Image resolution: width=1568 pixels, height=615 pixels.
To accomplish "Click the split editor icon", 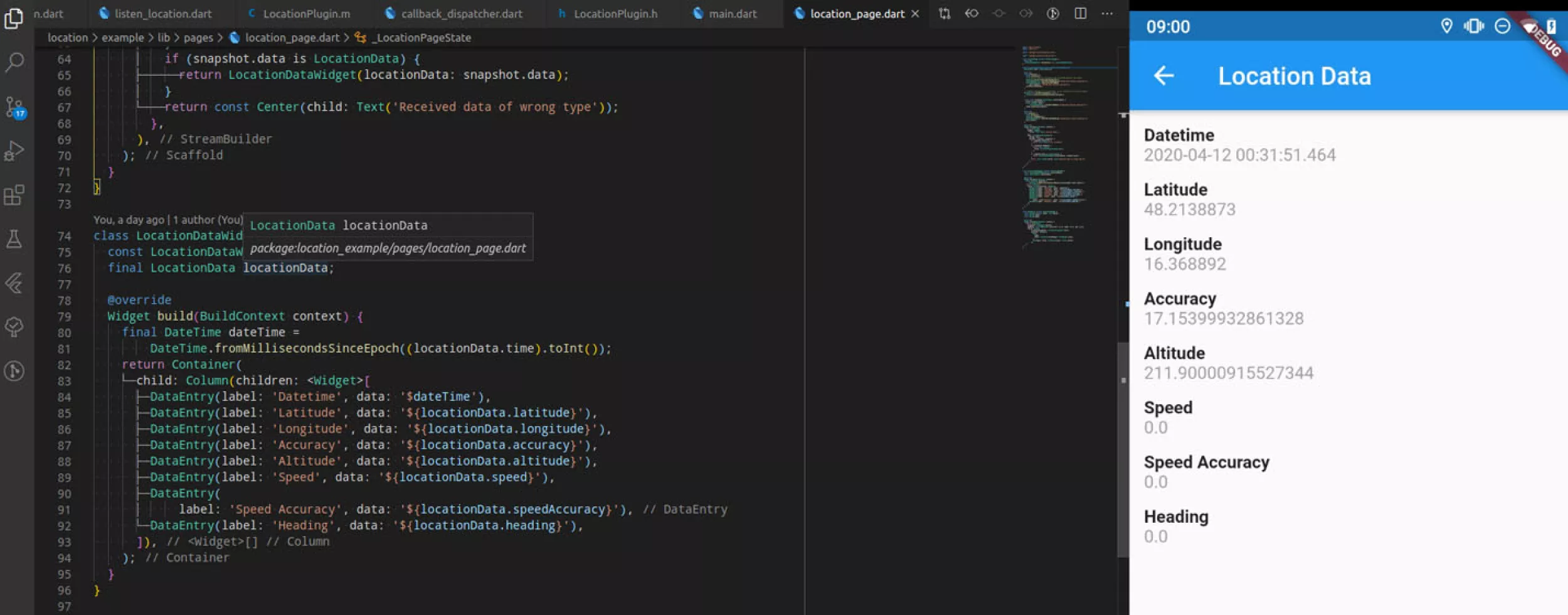I will [x=1079, y=13].
